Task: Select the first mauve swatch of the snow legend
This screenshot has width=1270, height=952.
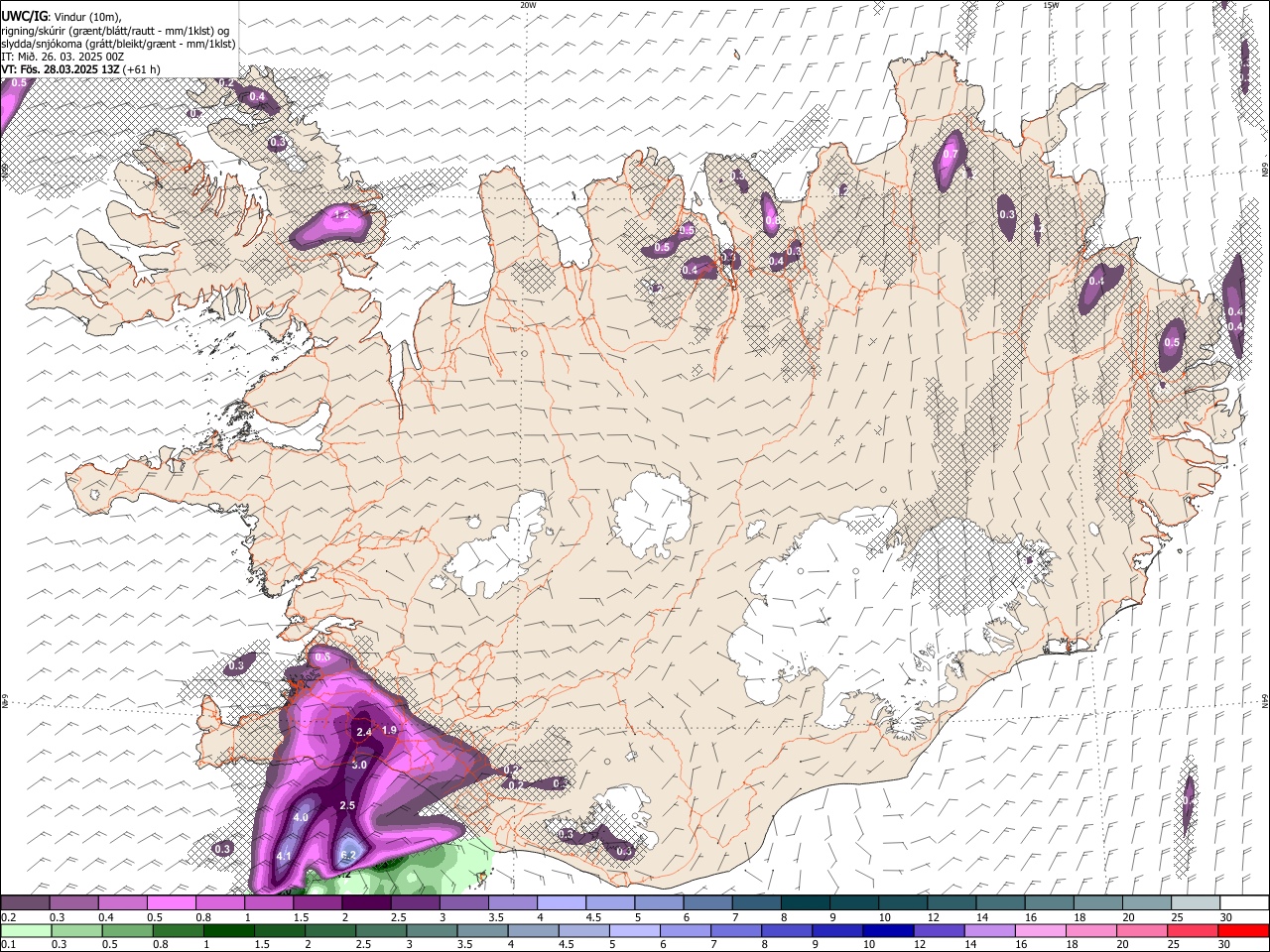Action: (x=27, y=902)
